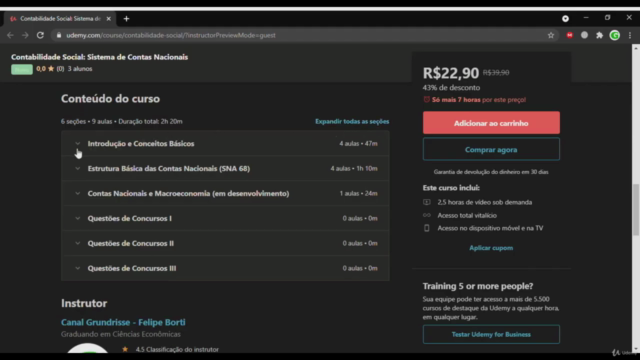Click the 4 aulas • 1h 10m text
This screenshot has height=360, width=640.
point(354,169)
